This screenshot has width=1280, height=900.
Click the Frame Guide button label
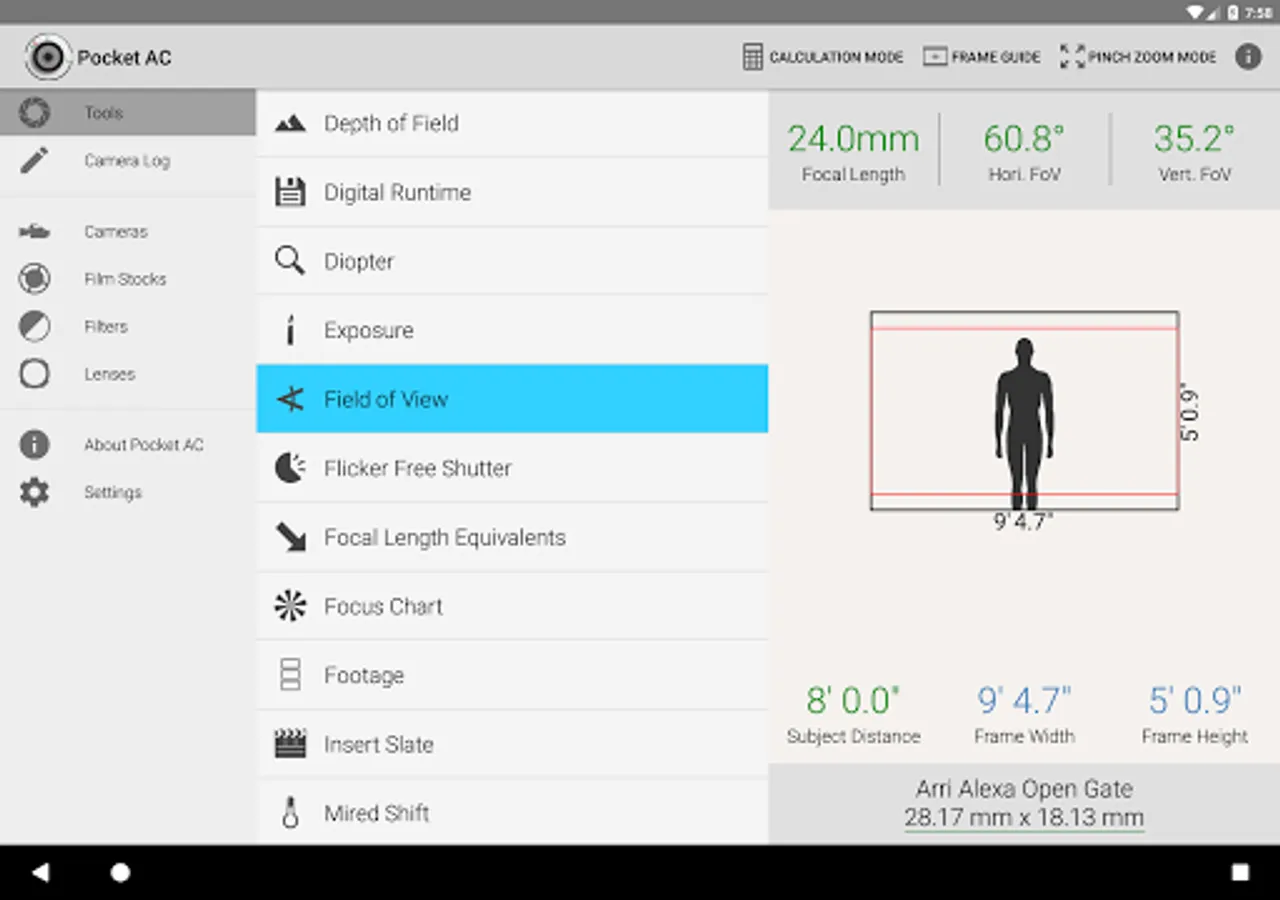coord(996,57)
